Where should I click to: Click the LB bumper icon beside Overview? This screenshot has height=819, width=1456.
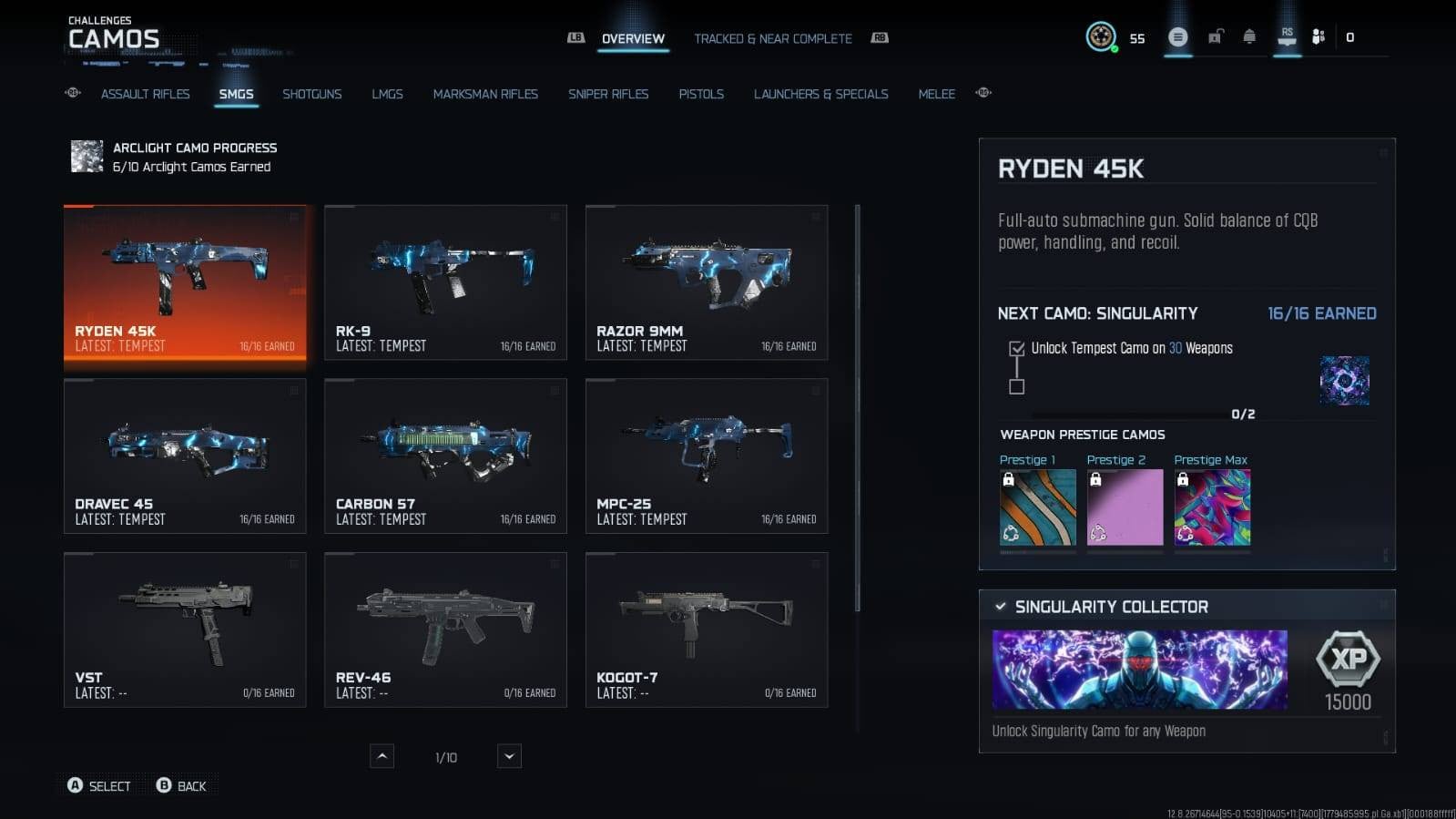(x=575, y=37)
